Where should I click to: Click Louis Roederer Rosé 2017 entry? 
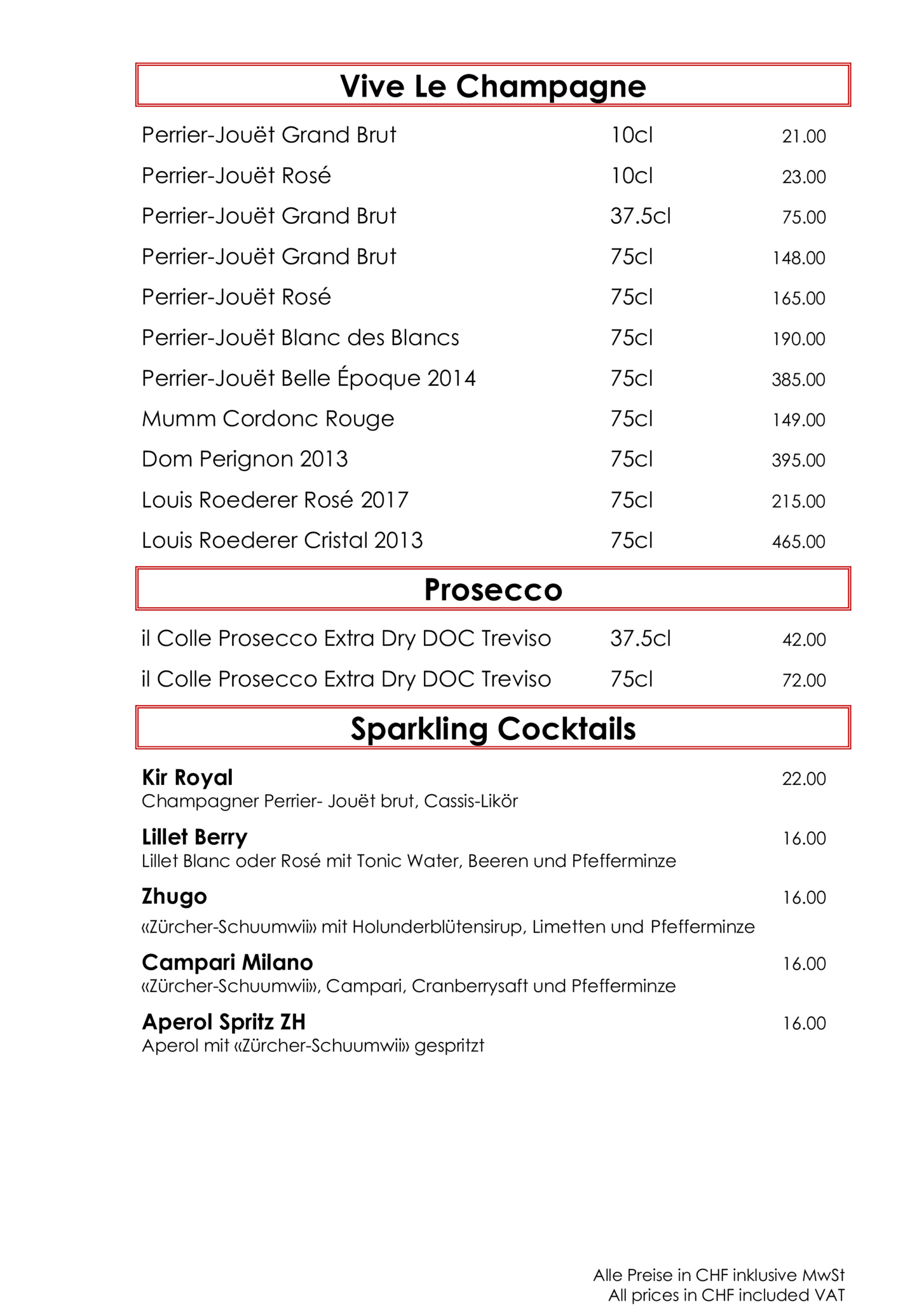pos(484,500)
